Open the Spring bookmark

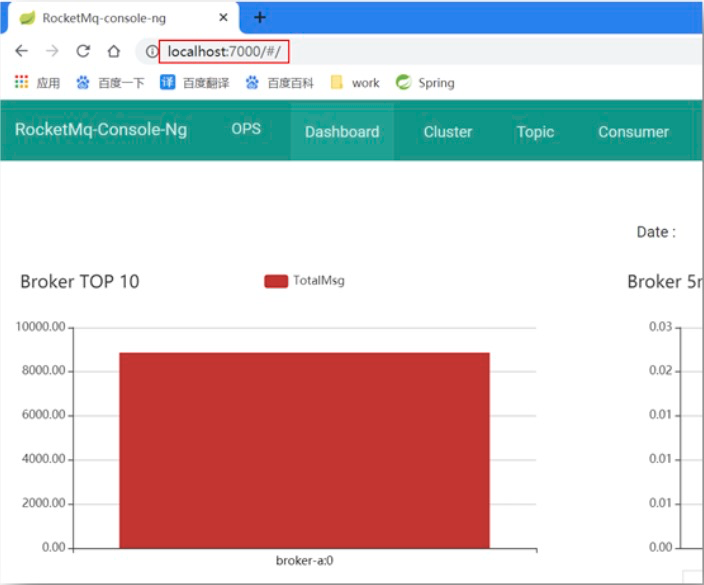point(425,83)
